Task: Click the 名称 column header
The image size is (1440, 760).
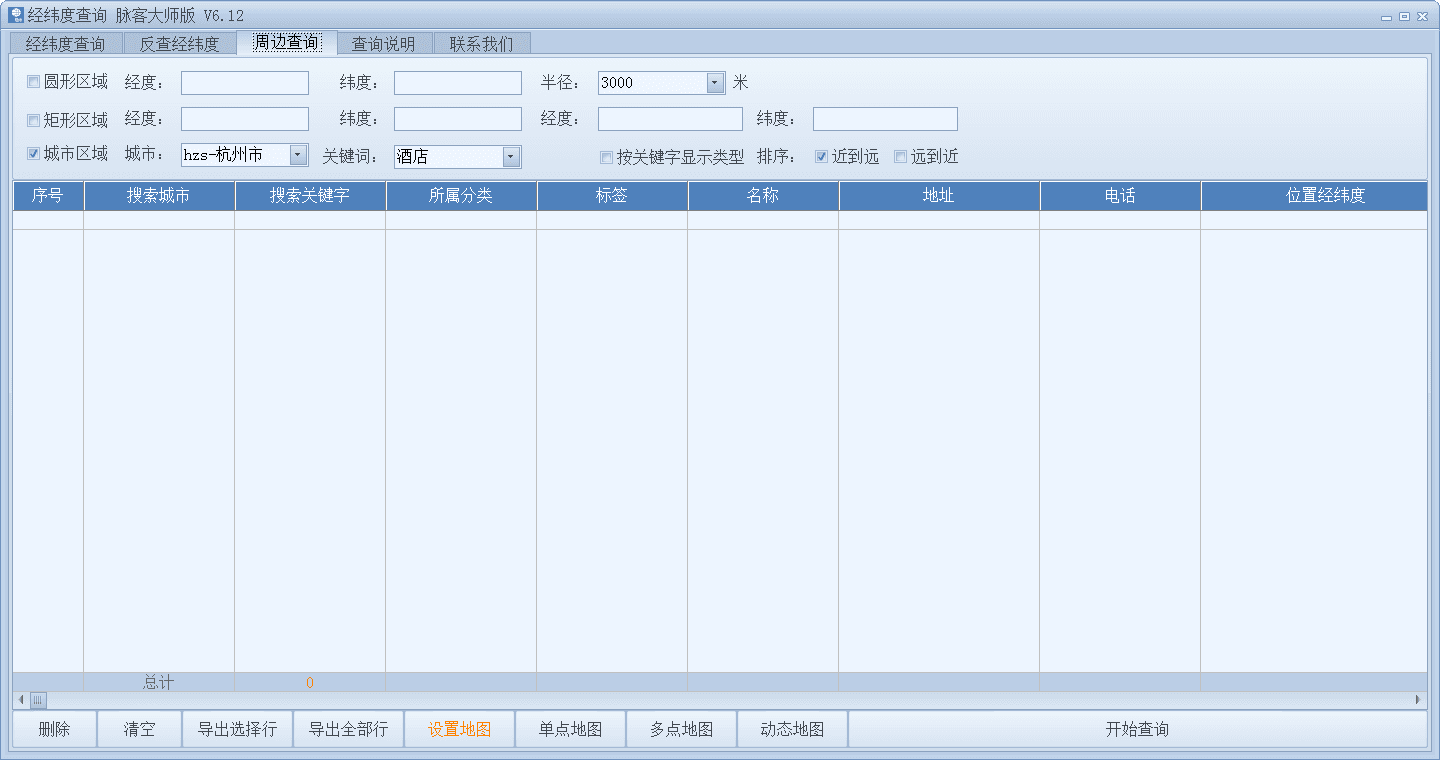Action: click(762, 196)
